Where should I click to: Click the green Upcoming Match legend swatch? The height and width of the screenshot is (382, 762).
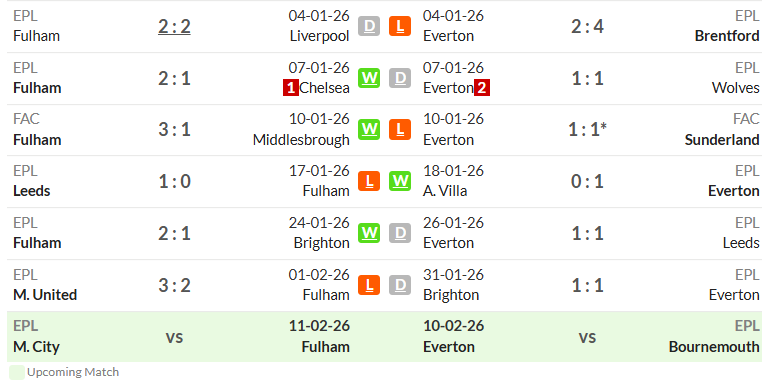pyautogui.click(x=17, y=373)
